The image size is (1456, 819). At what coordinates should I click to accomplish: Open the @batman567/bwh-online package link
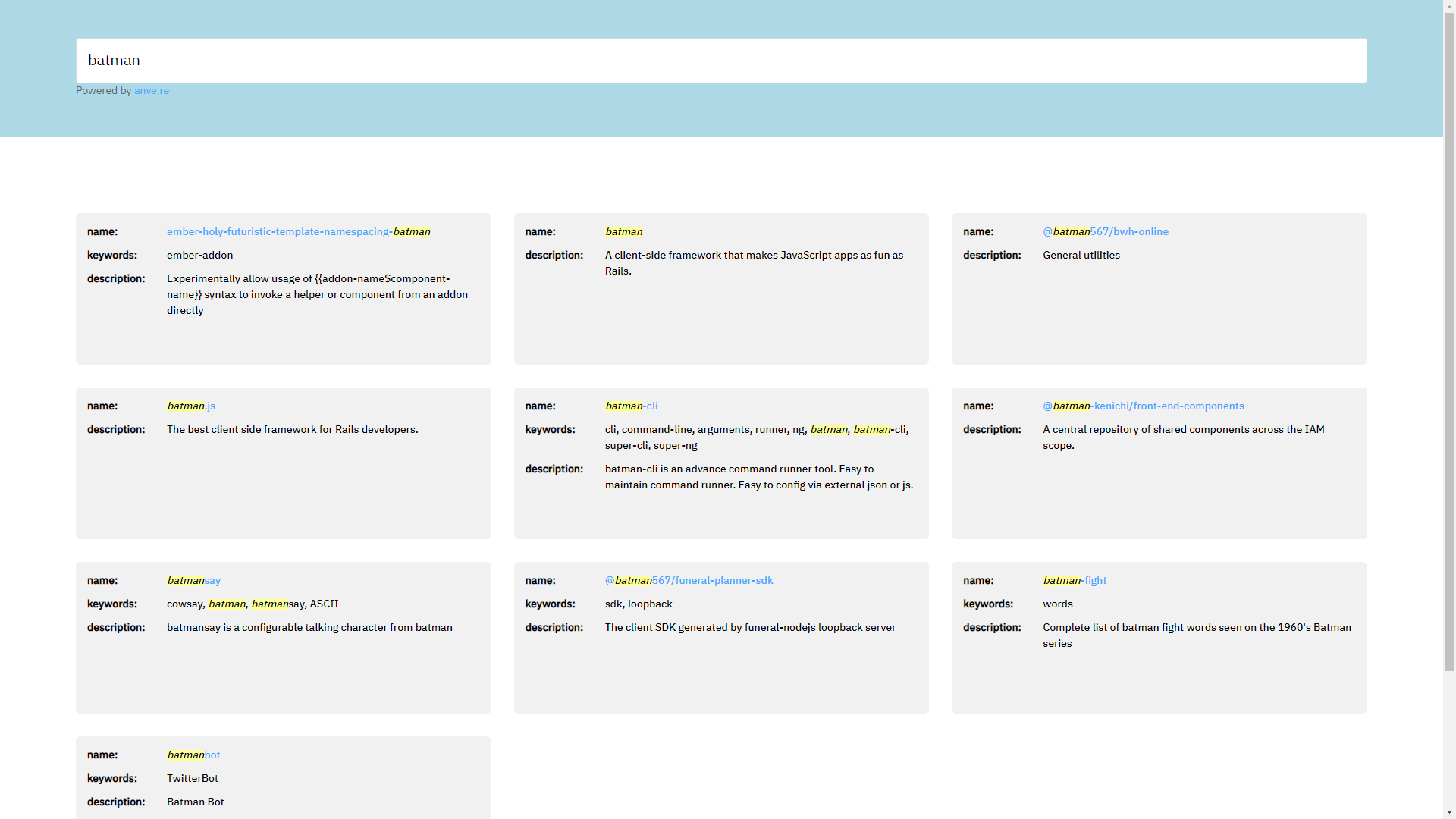pos(1105,231)
